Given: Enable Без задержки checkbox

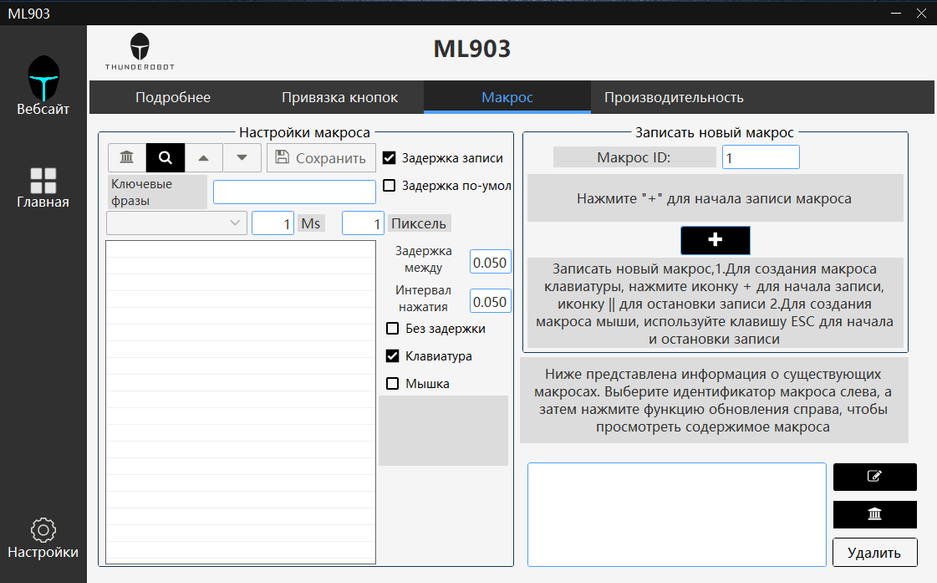Looking at the screenshot, I should pyautogui.click(x=393, y=329).
